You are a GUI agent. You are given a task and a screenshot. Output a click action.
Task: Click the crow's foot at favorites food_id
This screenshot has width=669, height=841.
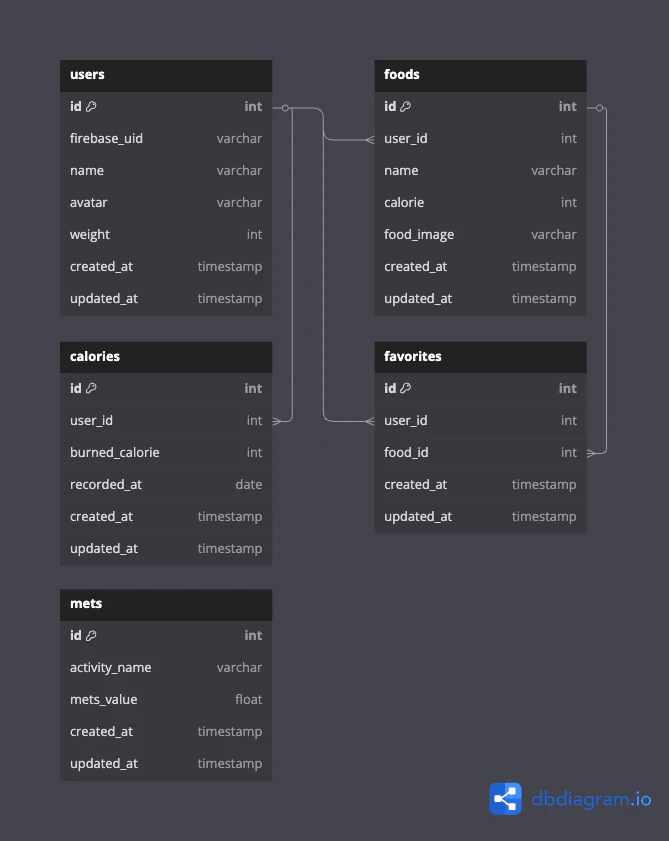tap(591, 453)
